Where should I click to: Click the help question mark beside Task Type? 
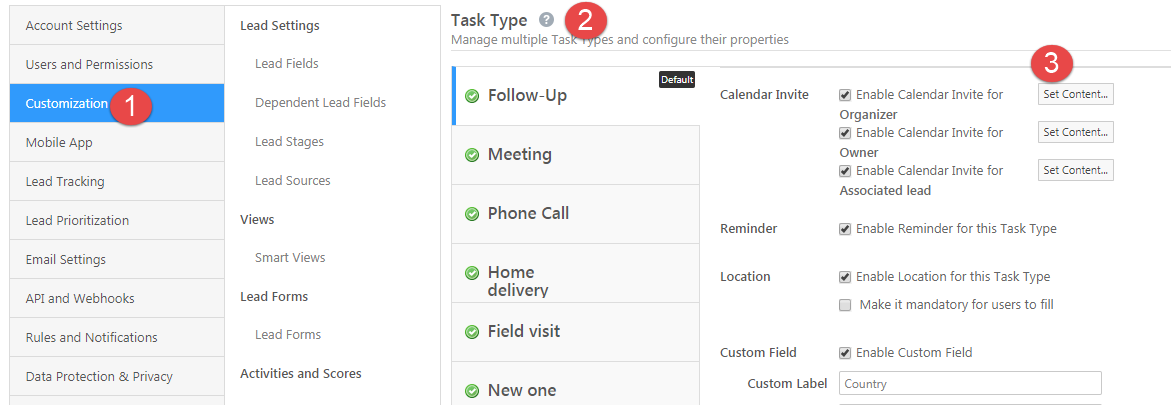click(x=545, y=20)
